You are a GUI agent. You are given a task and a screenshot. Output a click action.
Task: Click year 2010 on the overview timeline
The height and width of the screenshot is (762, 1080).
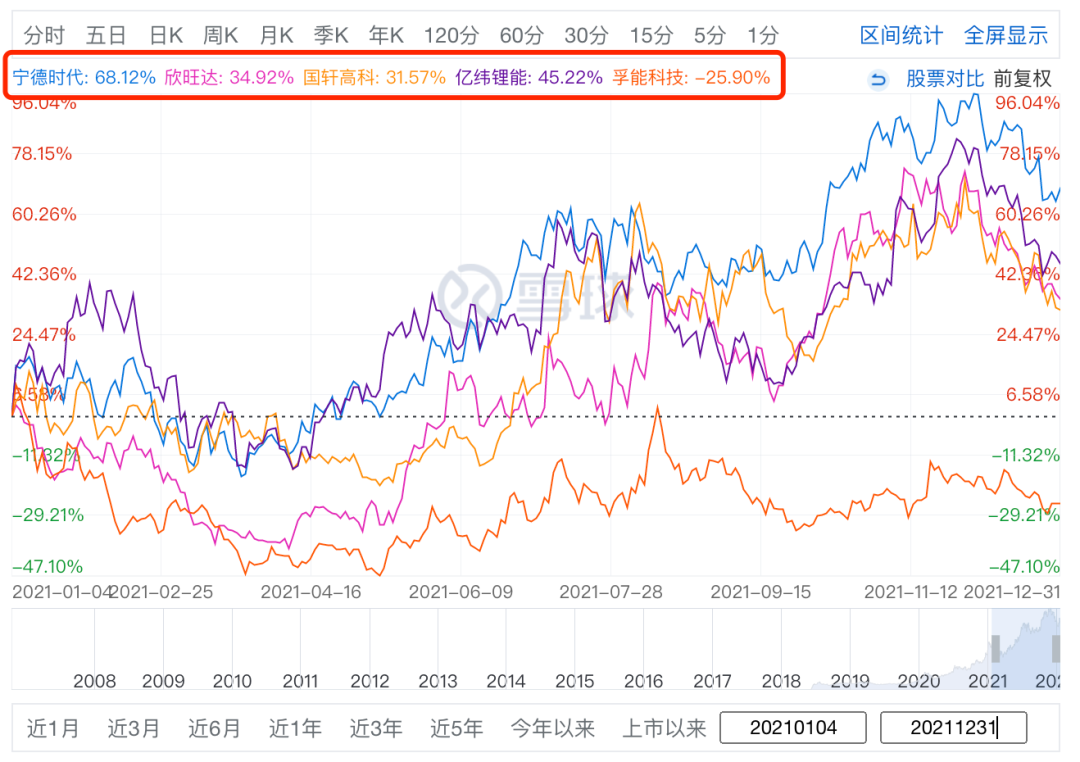[232, 681]
